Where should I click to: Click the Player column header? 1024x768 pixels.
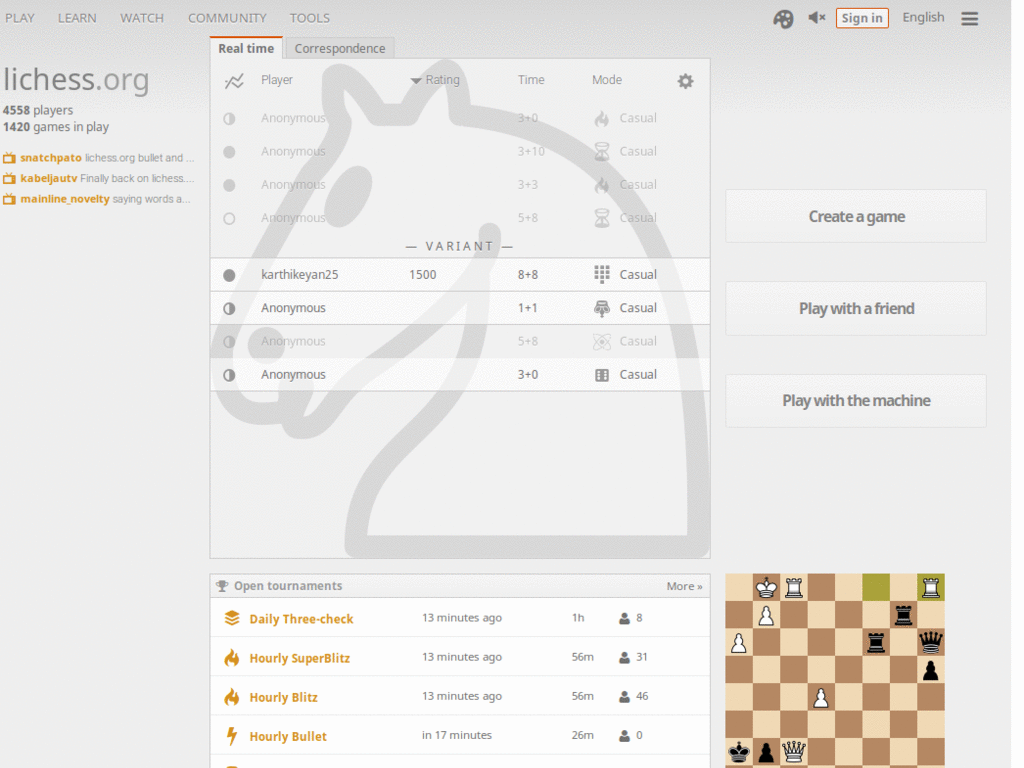pyautogui.click(x=277, y=80)
